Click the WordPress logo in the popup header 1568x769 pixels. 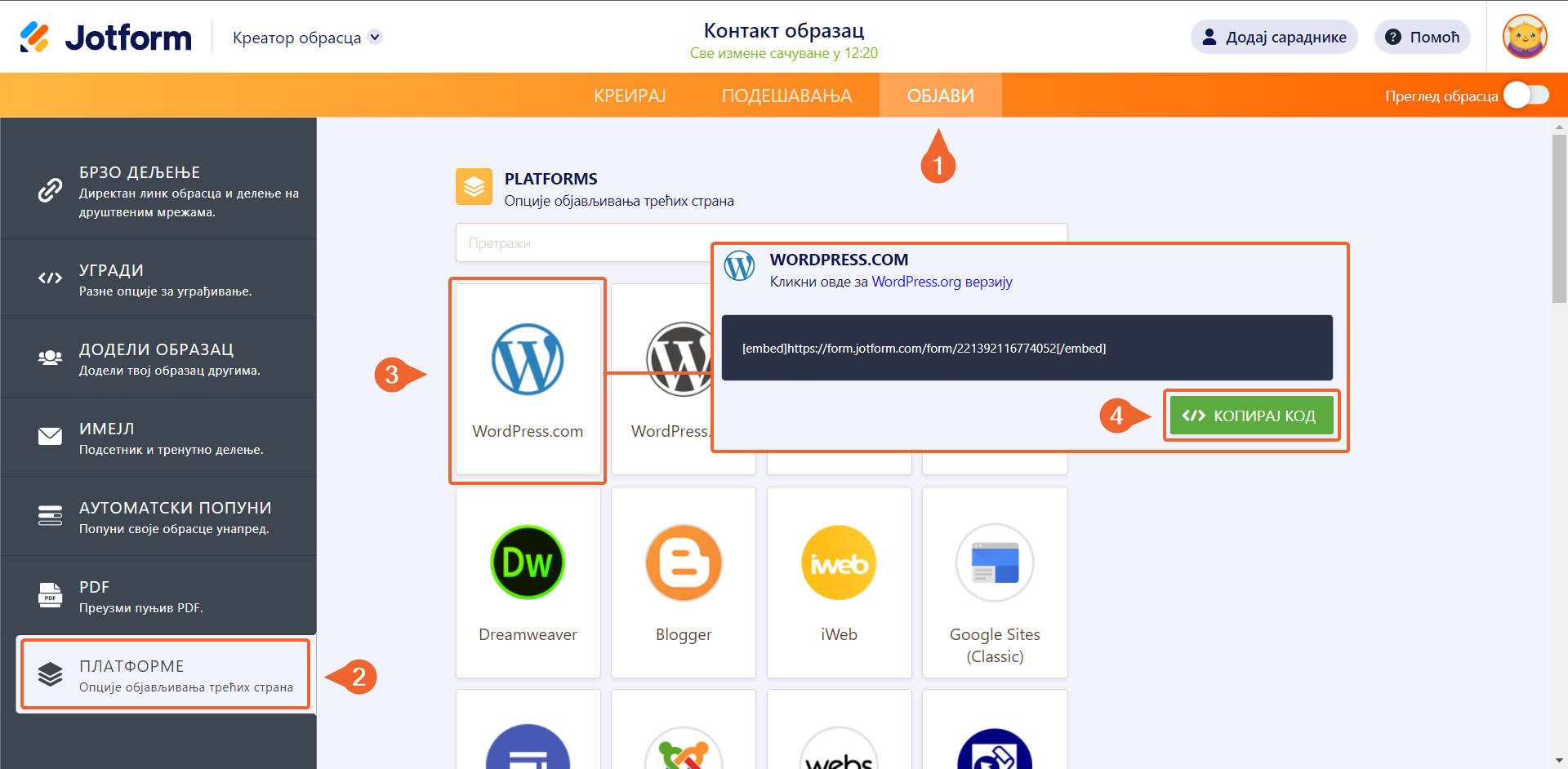click(740, 266)
